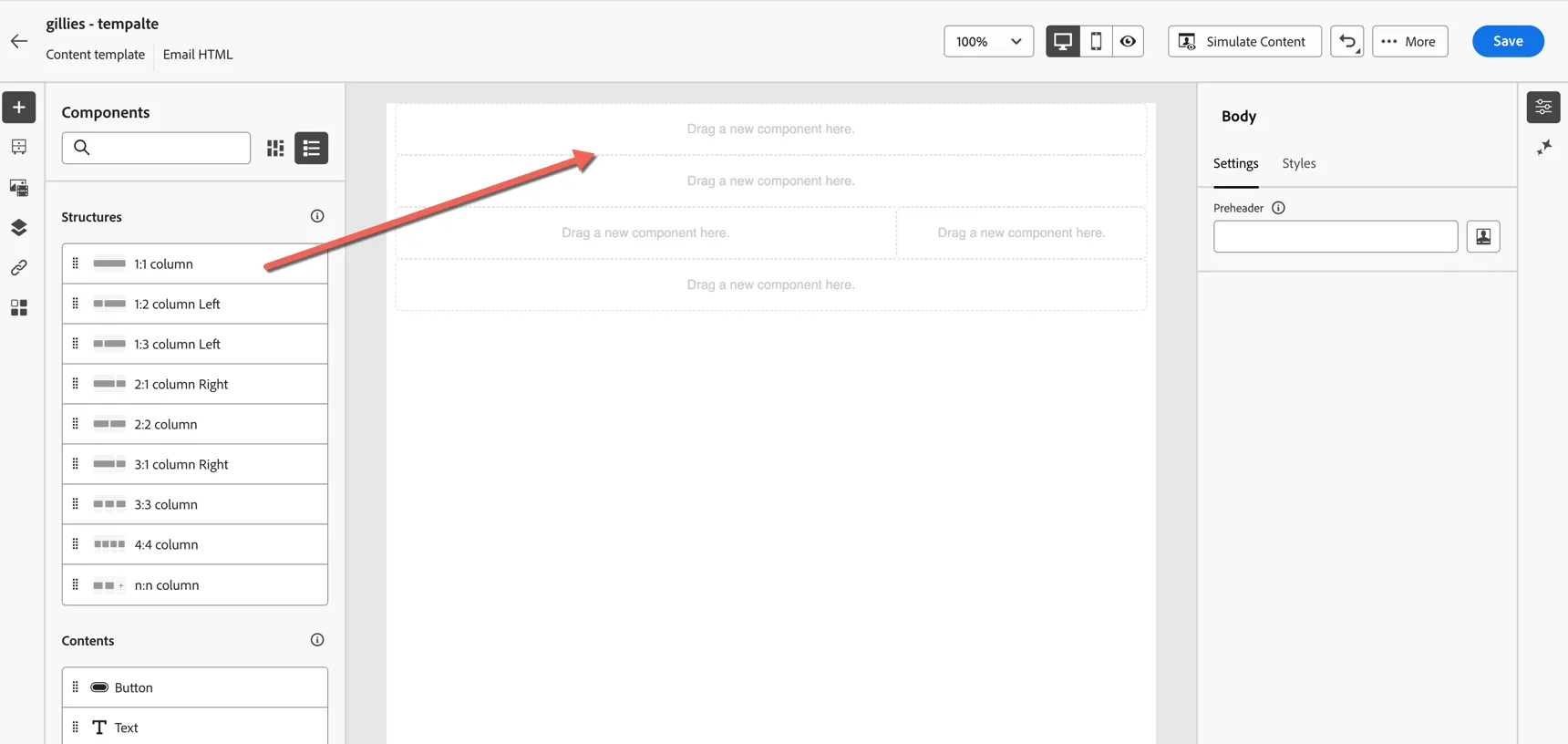Show Contents info icon

coord(317,640)
